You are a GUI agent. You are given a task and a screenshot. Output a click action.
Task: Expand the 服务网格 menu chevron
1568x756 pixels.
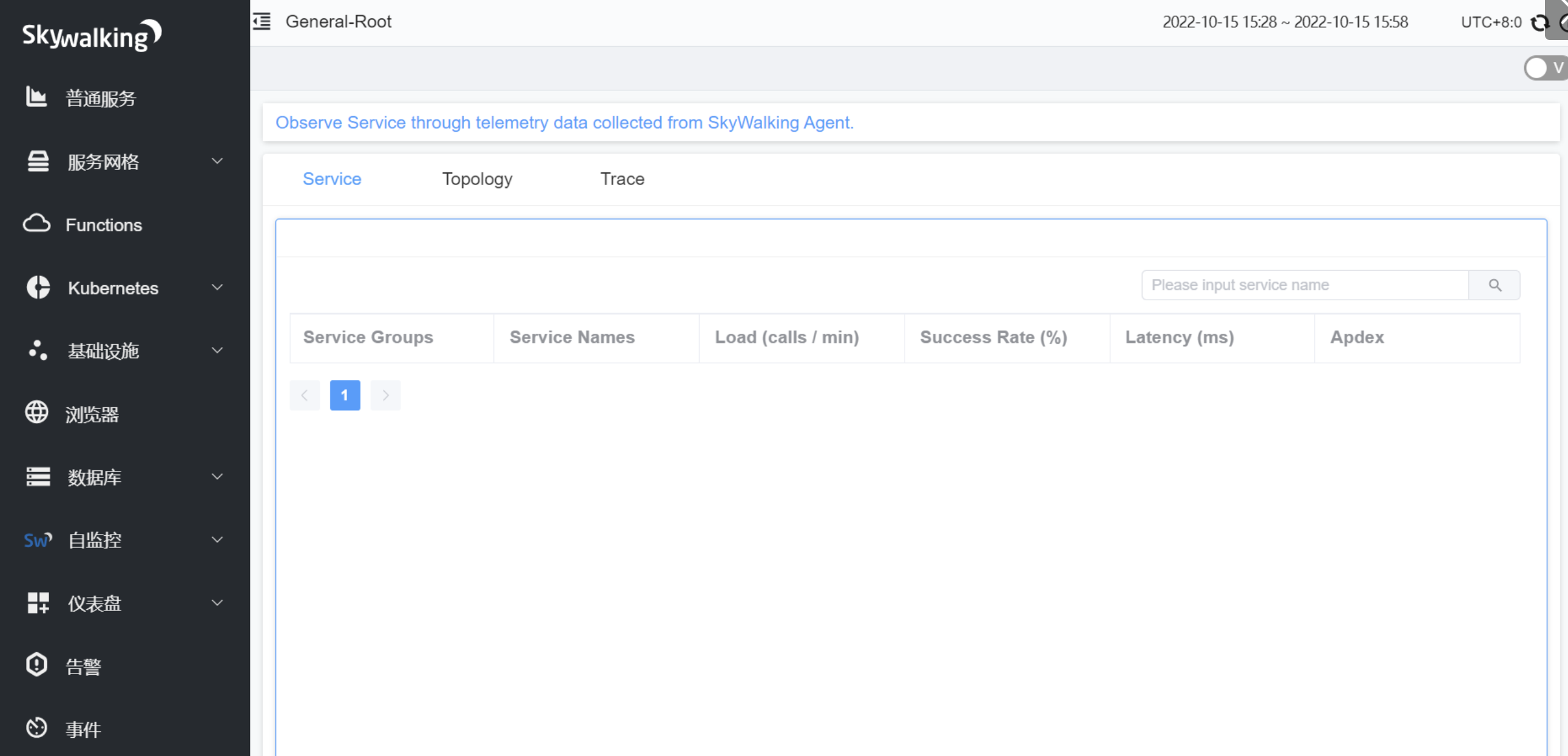[x=217, y=161]
